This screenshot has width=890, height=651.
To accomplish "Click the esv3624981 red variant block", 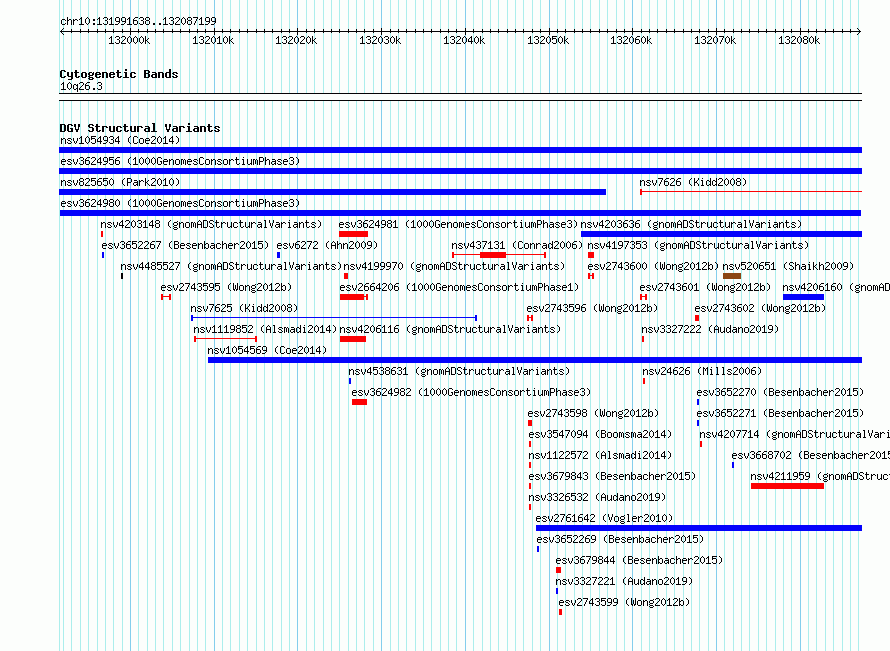I will 354,234.
